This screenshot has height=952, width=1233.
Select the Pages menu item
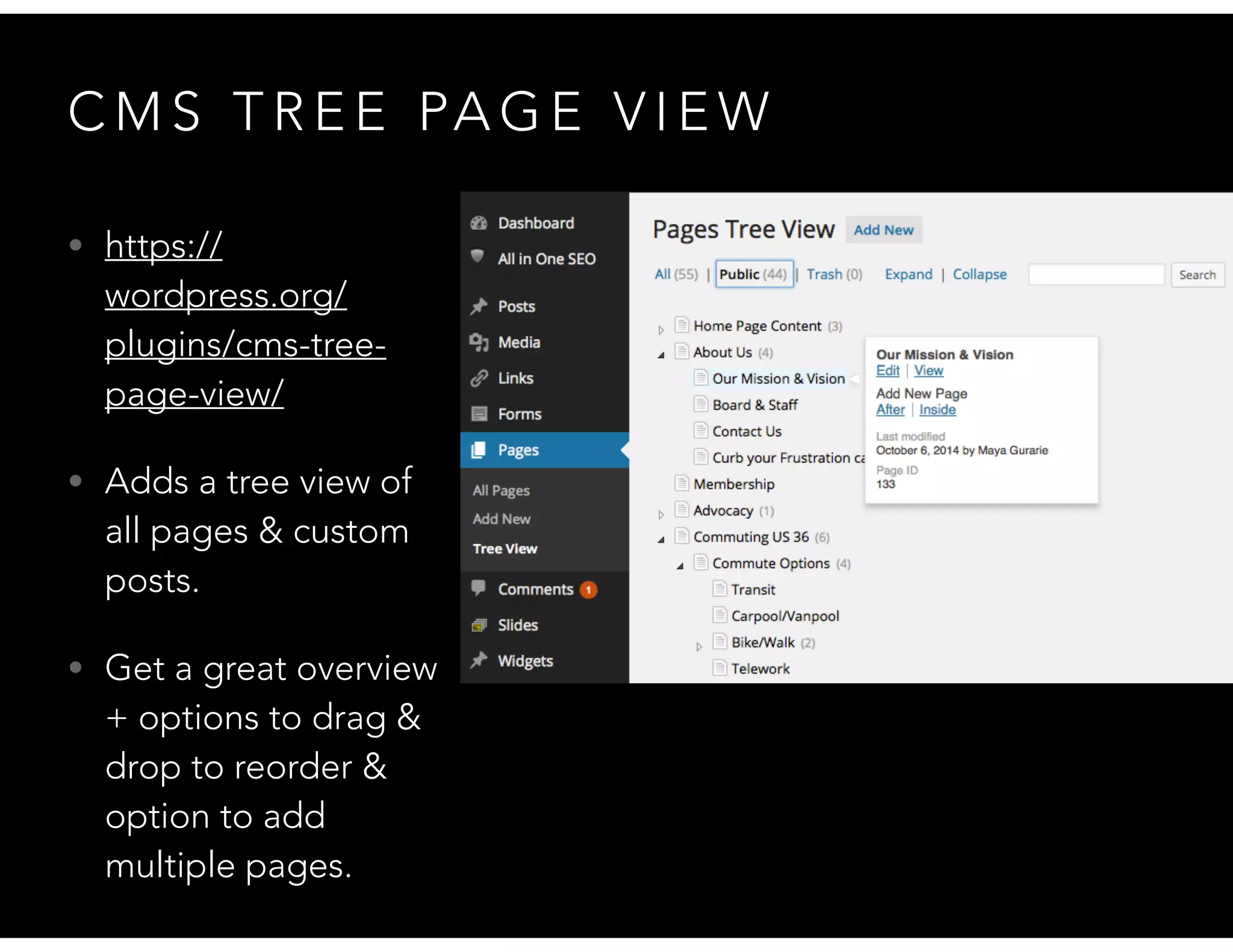pyautogui.click(x=544, y=450)
